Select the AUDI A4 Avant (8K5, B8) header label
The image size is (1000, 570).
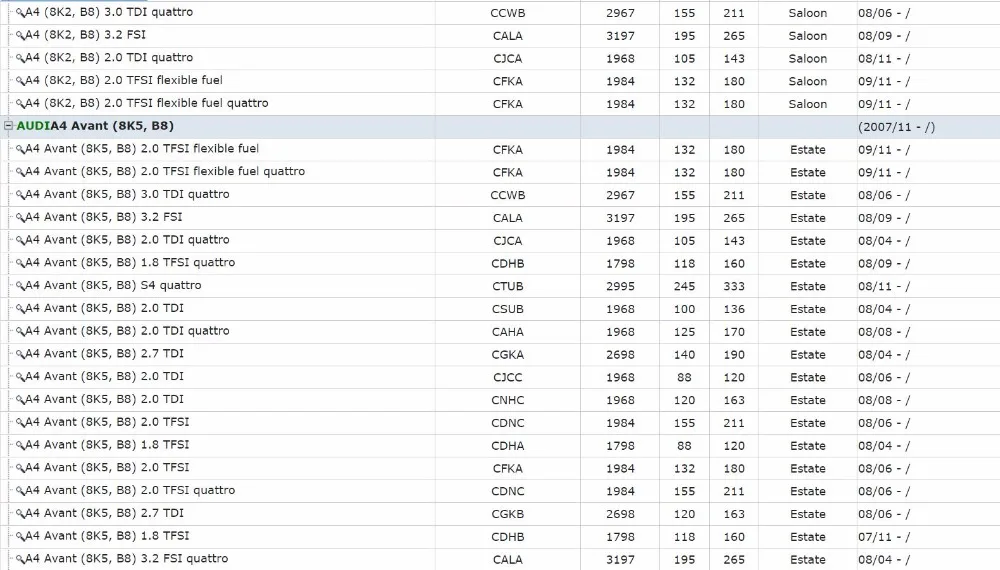coord(95,126)
